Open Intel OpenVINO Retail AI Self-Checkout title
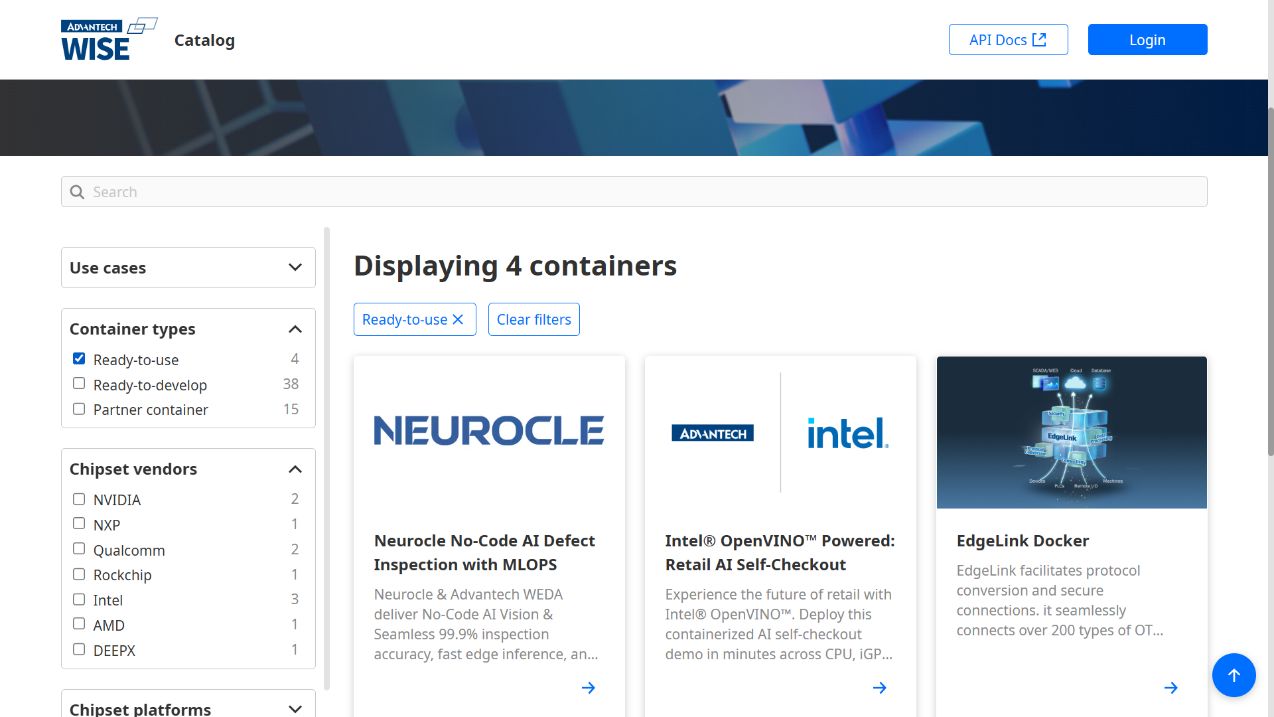The height and width of the screenshot is (717, 1274). tap(780, 552)
